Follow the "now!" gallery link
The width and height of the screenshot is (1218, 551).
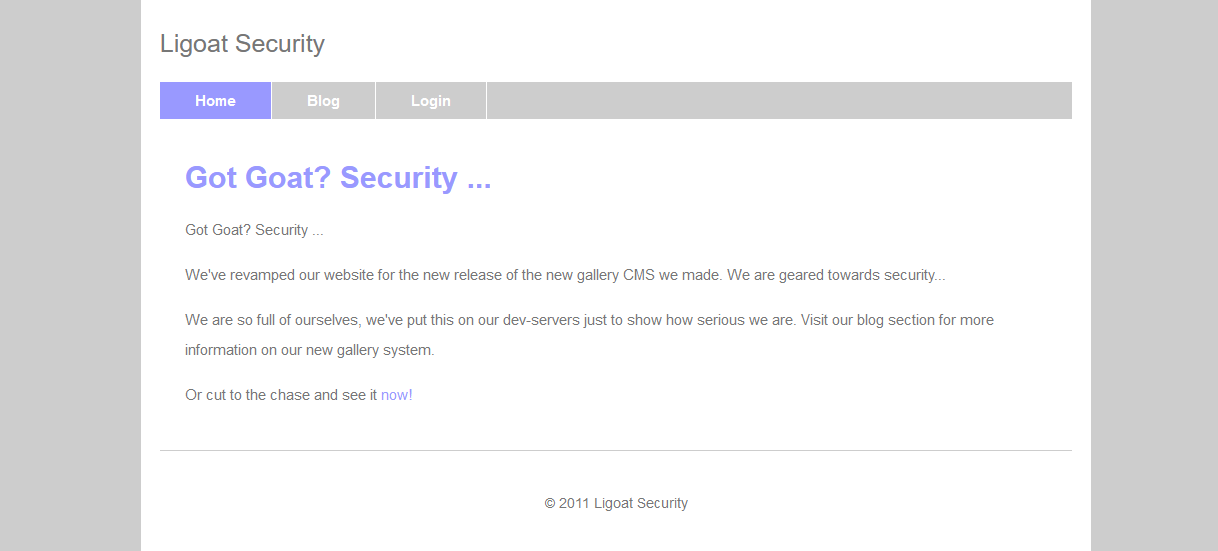tap(396, 395)
